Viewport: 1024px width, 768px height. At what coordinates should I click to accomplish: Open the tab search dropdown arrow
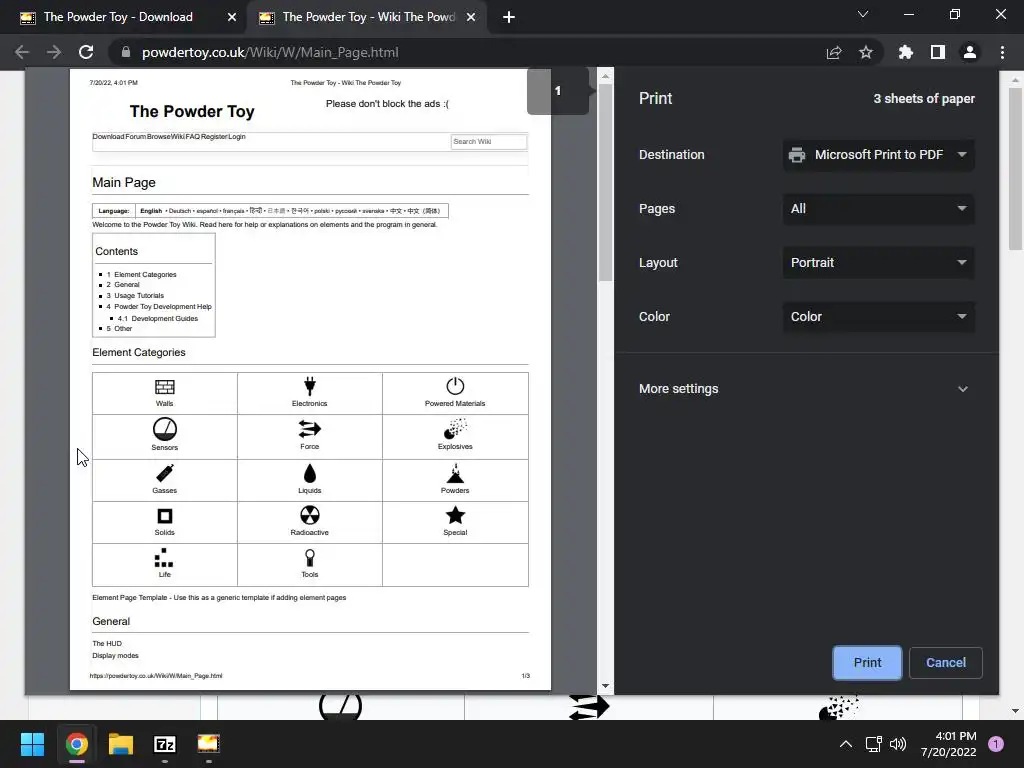[863, 14]
